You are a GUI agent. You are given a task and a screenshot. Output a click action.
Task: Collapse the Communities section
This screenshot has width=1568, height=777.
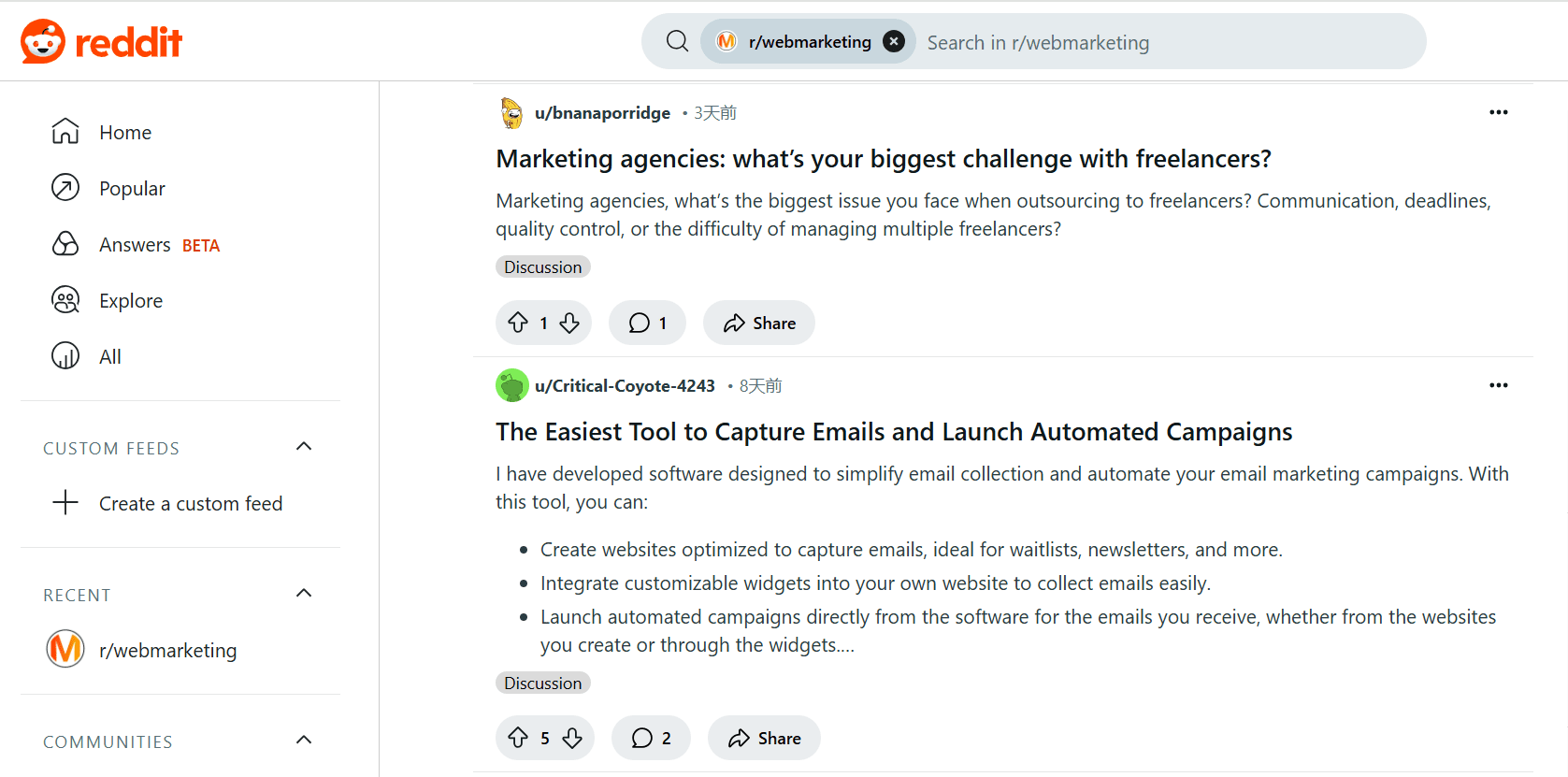click(x=304, y=741)
